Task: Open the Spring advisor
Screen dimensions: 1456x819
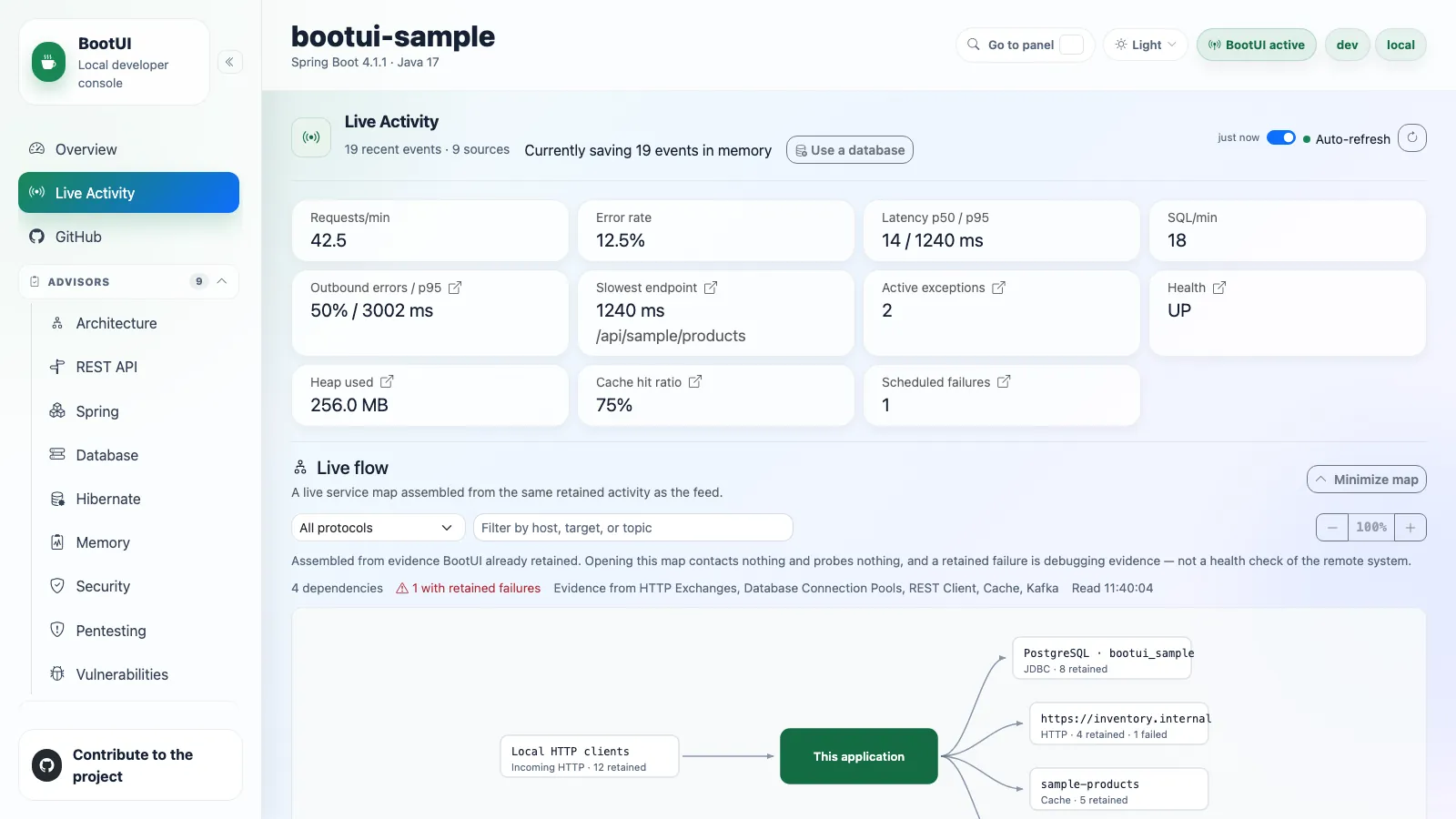Action: 135,411
